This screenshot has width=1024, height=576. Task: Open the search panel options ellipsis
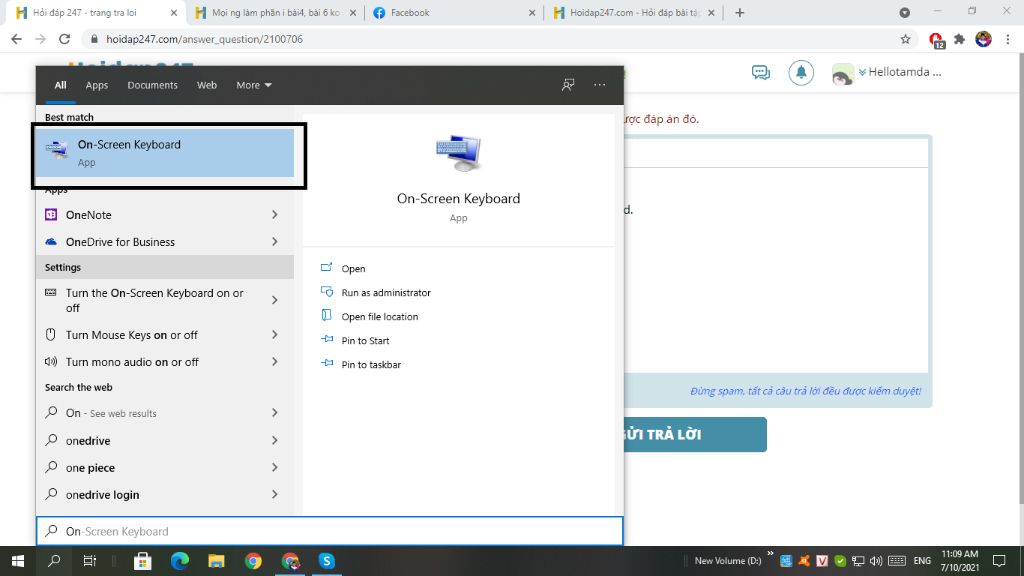(x=600, y=85)
